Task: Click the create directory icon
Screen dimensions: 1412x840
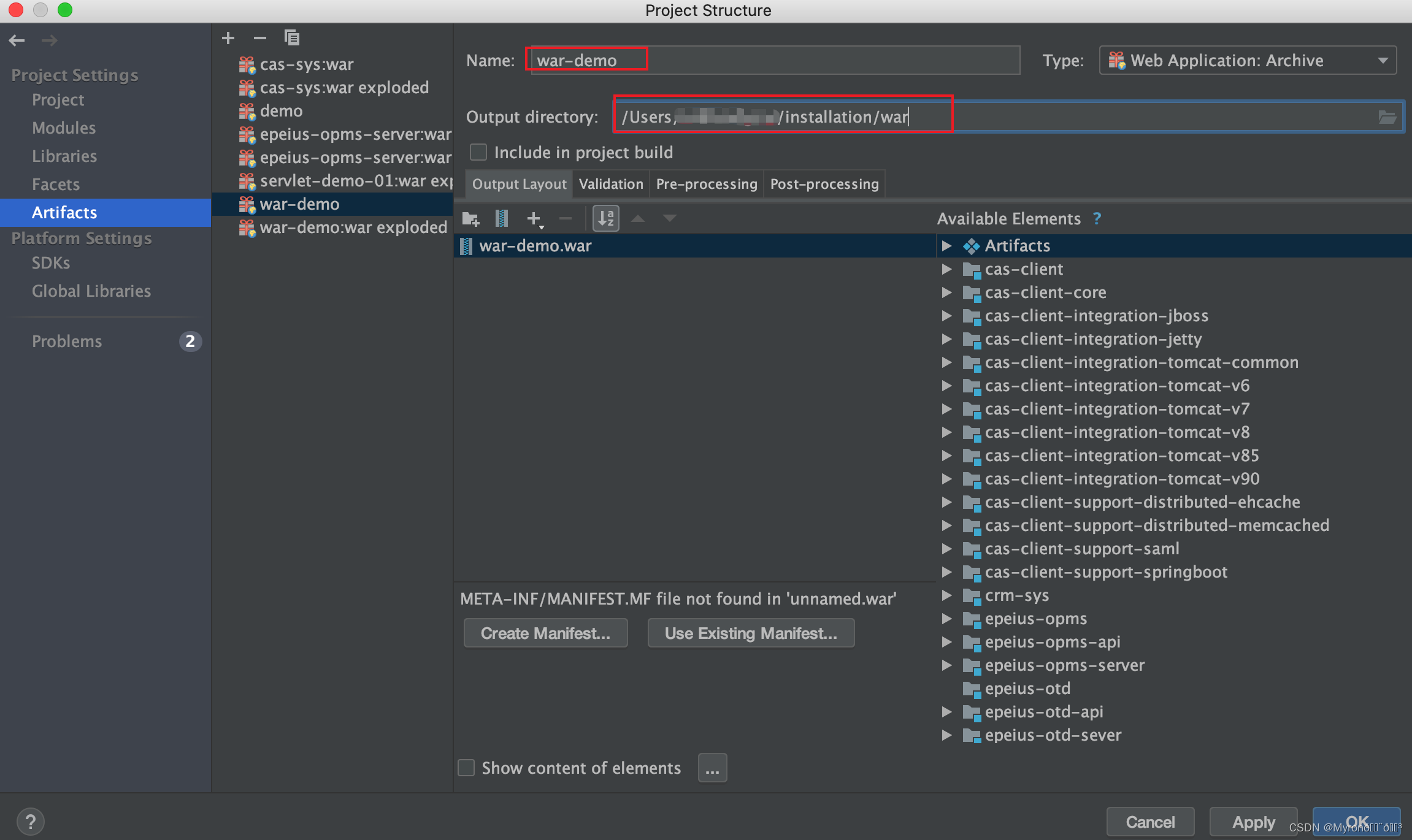Action: click(470, 218)
